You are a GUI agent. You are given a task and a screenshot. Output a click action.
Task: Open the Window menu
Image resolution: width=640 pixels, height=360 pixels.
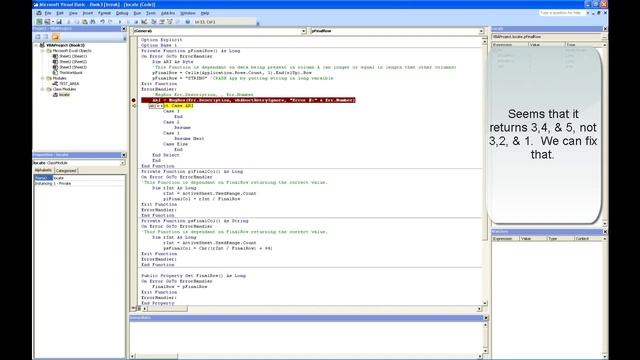[x=188, y=13]
